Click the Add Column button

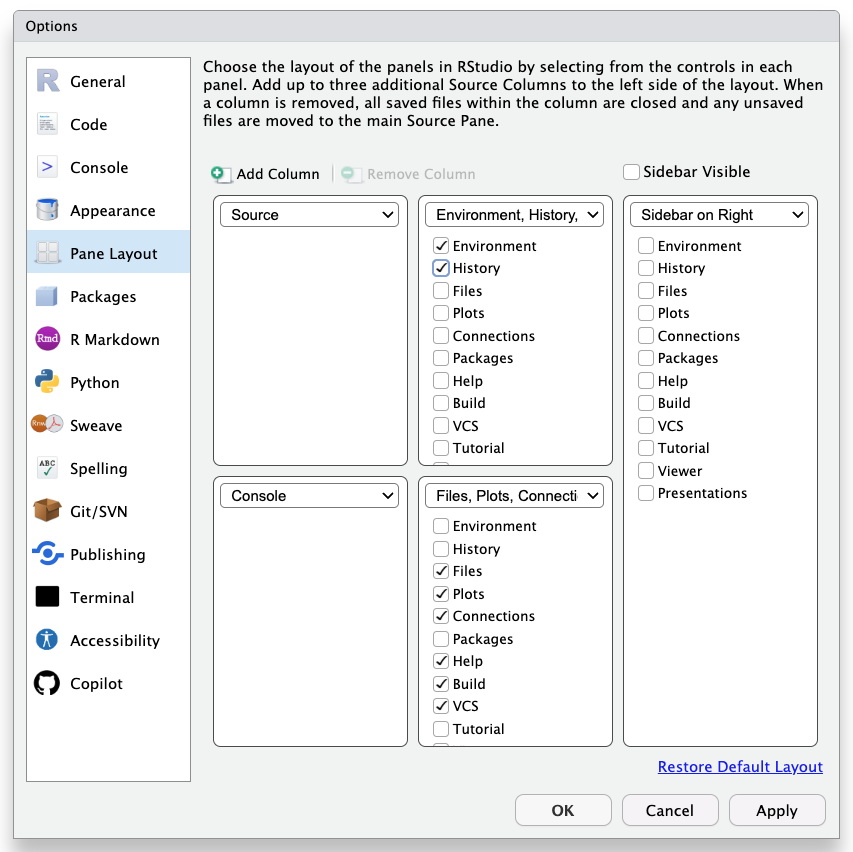266,174
